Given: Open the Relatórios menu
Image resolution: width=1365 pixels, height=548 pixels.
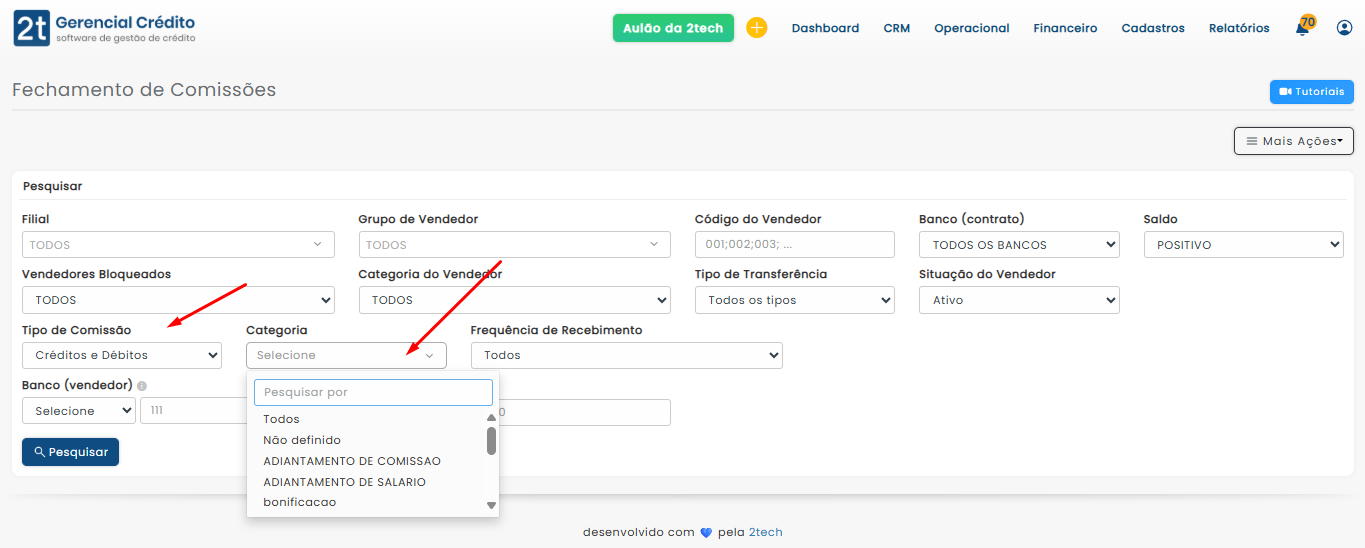Looking at the screenshot, I should coord(1238,28).
